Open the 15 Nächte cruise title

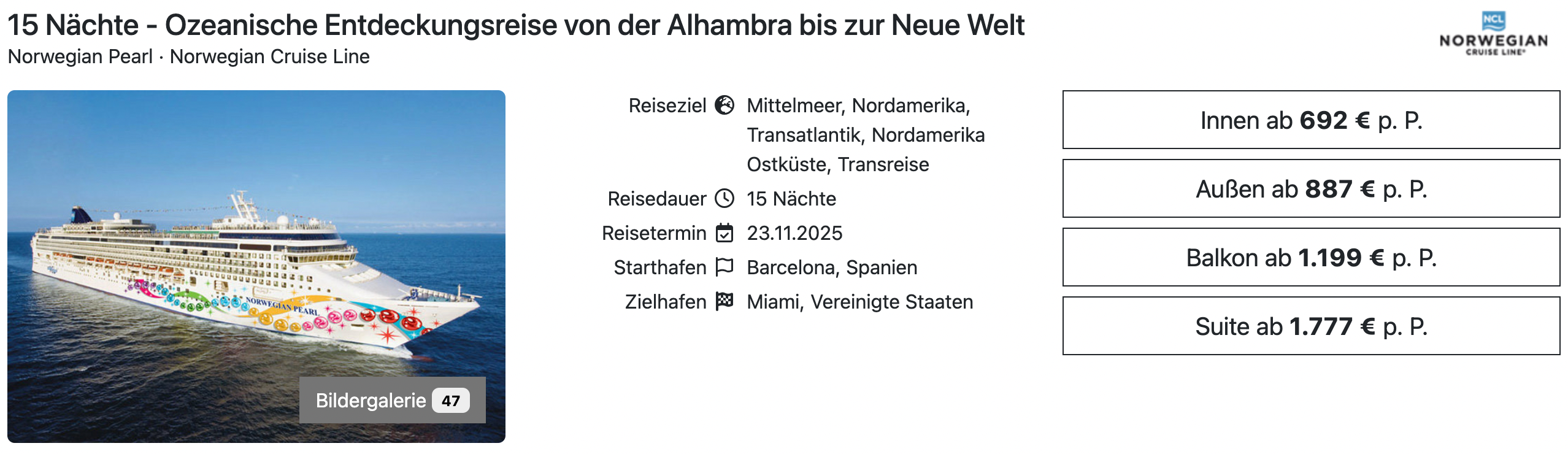coord(515,26)
